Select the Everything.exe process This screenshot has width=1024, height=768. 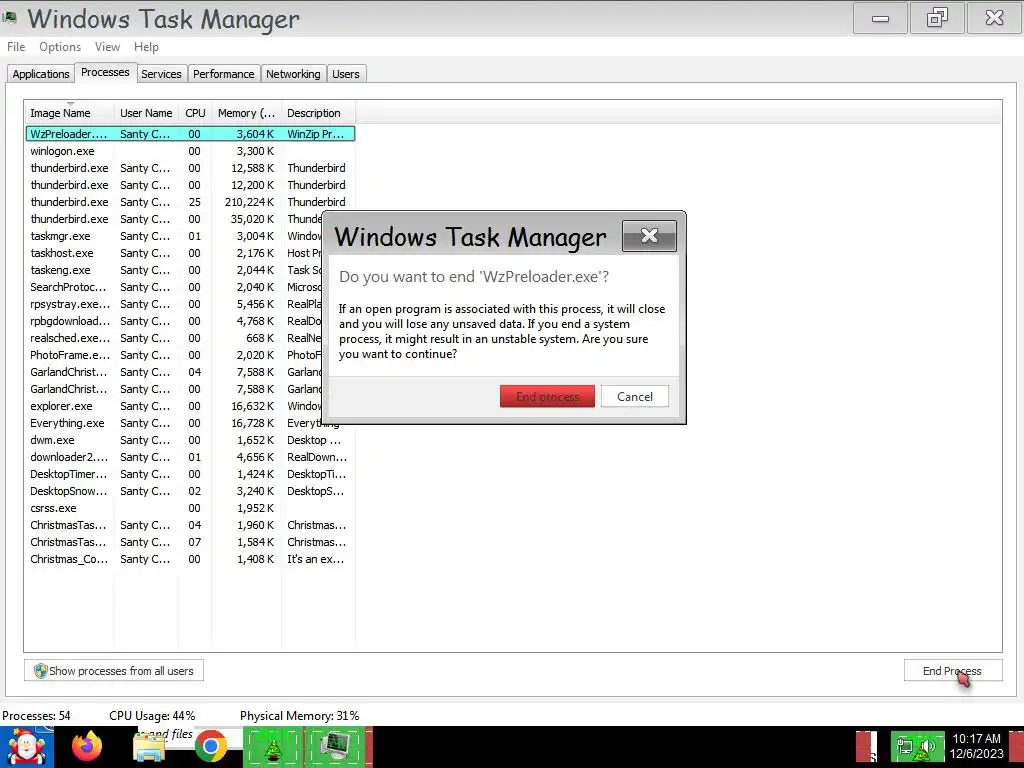(x=190, y=423)
